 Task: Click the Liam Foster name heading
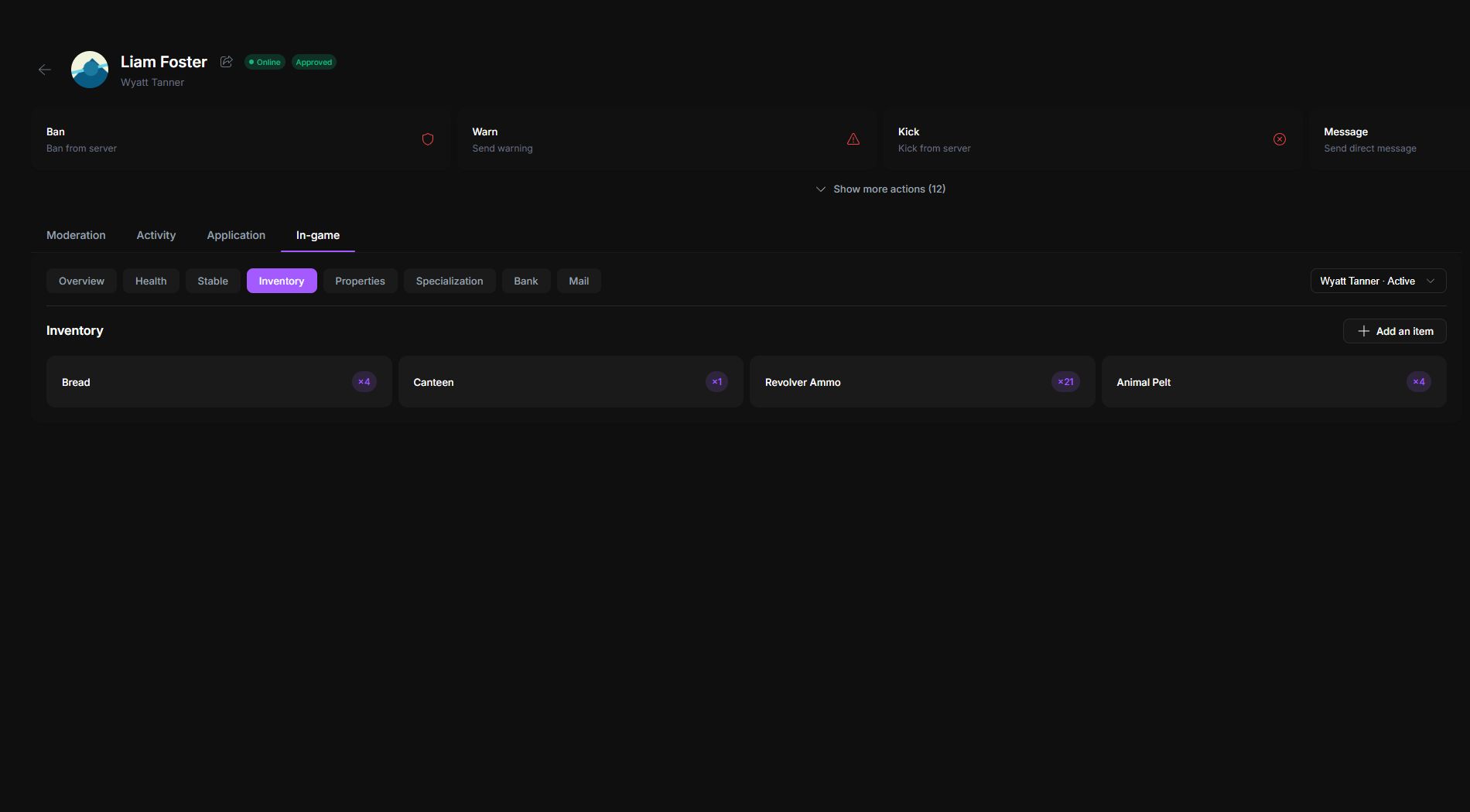pos(164,62)
